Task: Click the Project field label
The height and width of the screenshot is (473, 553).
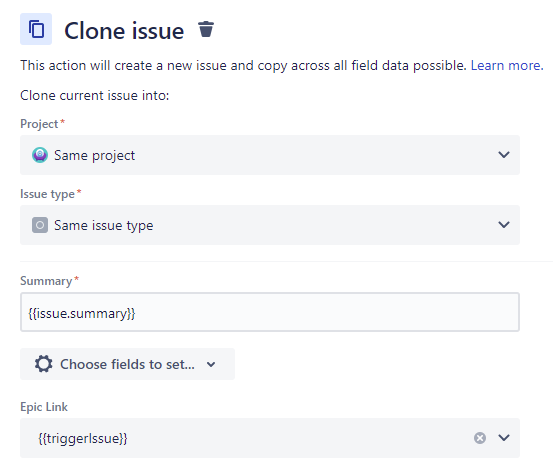Action: click(x=39, y=124)
